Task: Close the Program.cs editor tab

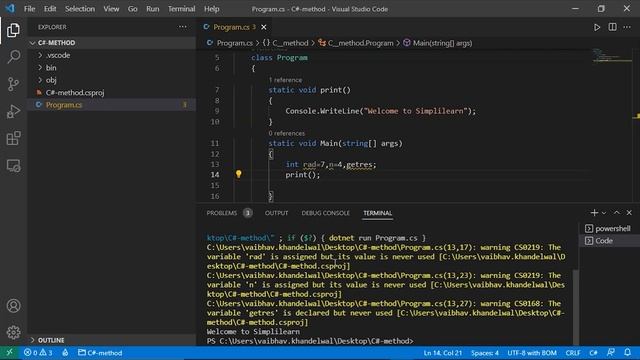Action: tap(264, 27)
